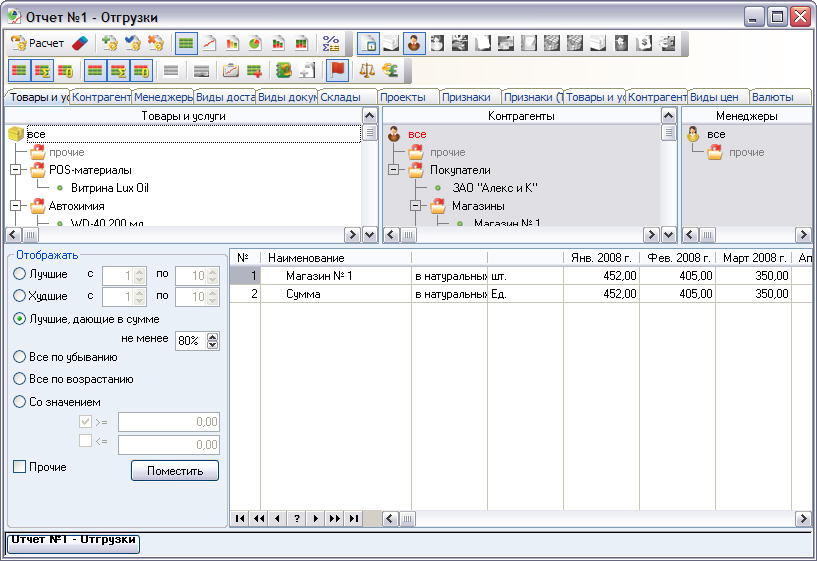Go to last record in table navigator

click(x=354, y=518)
